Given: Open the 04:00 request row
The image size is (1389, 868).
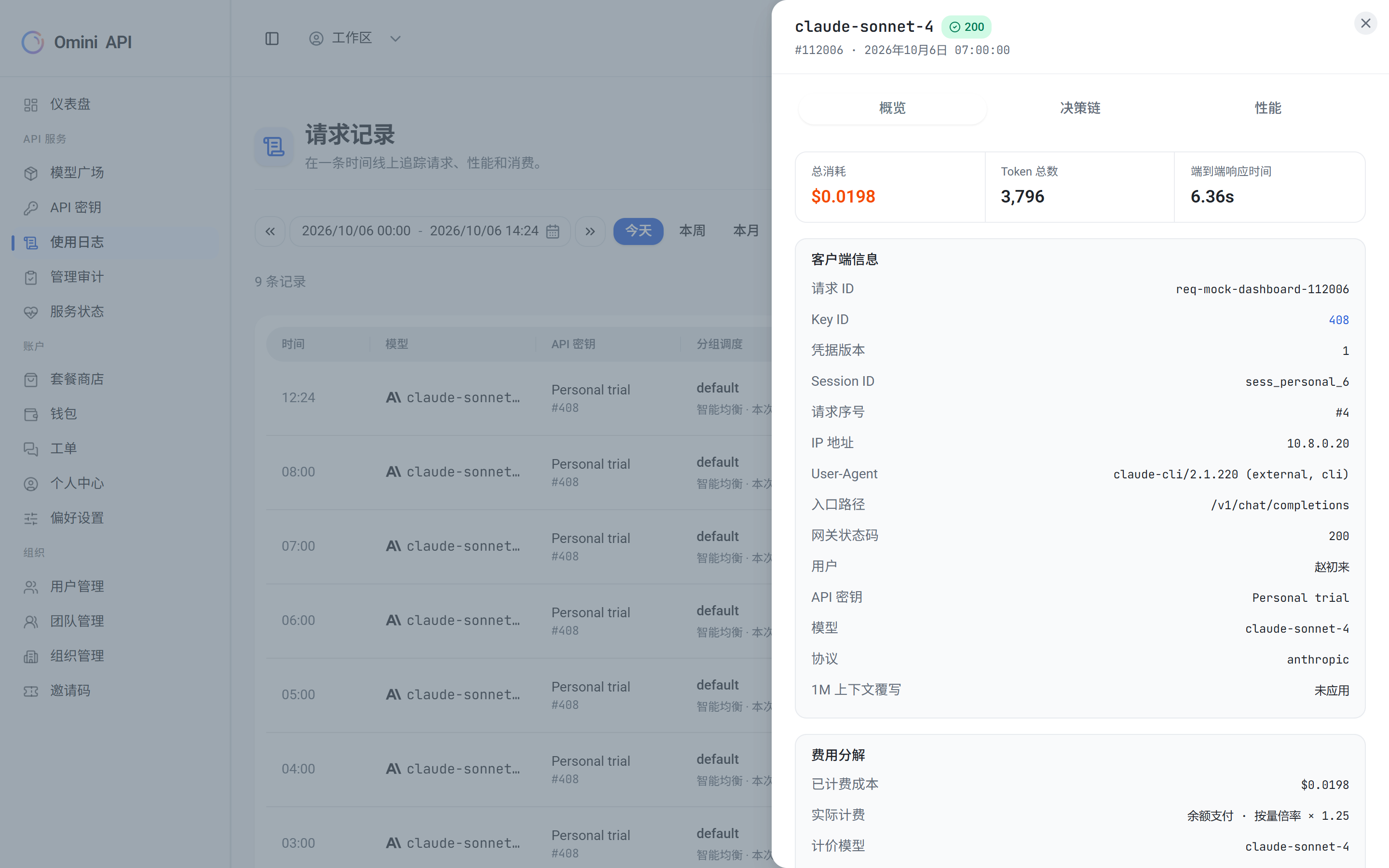Looking at the screenshot, I should click(x=519, y=769).
